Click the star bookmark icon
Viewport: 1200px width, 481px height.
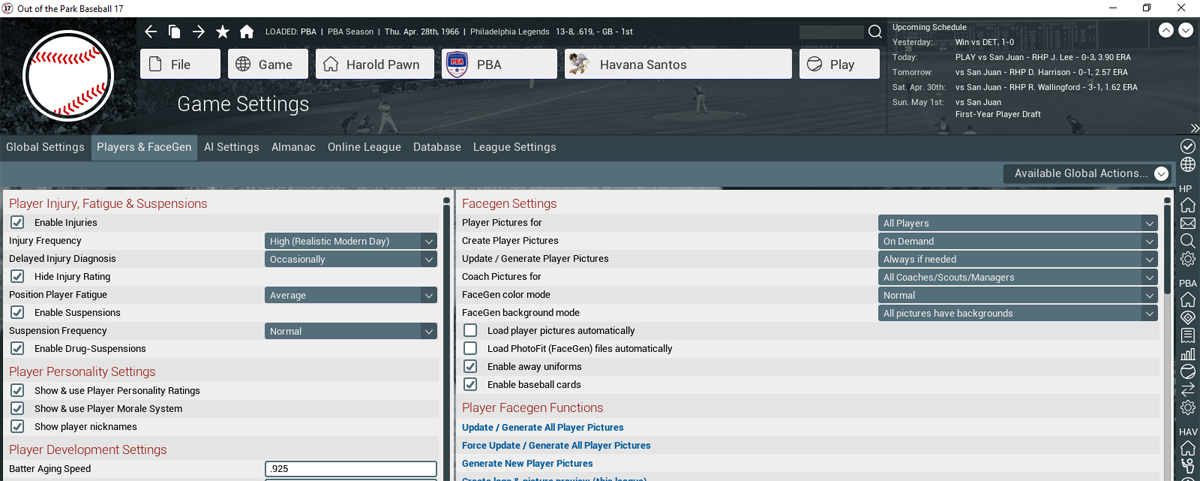223,32
